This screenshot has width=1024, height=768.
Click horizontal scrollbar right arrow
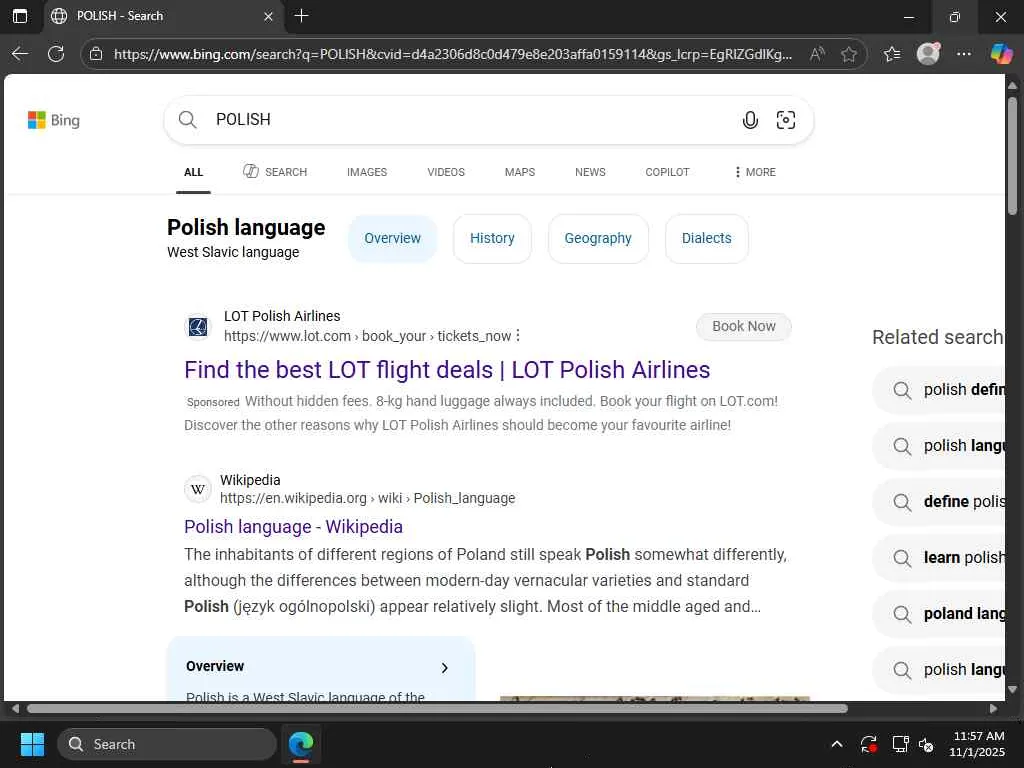coord(994,709)
